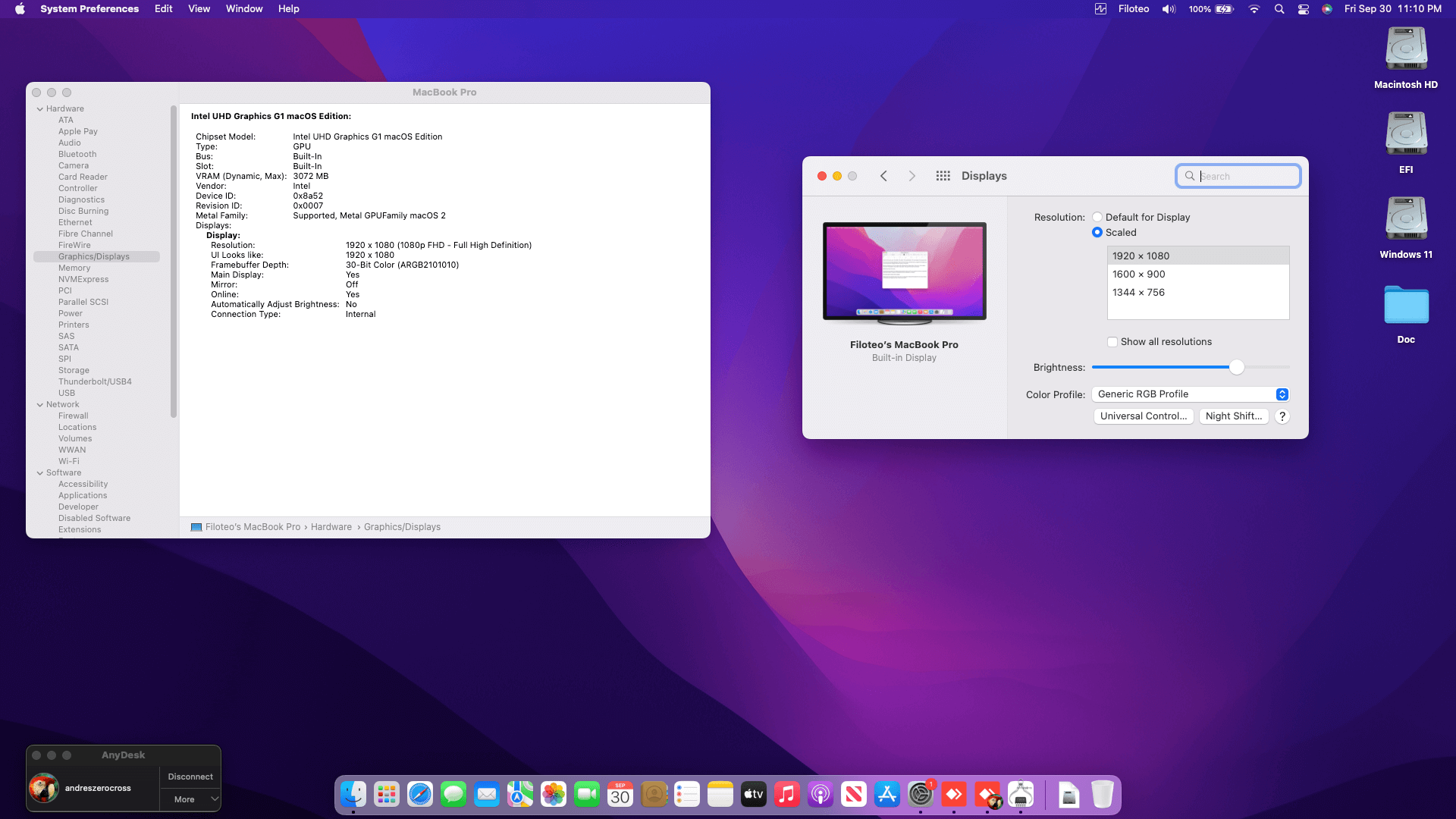
Task: Open Wi-Fi status in menu bar
Action: click(x=1254, y=9)
